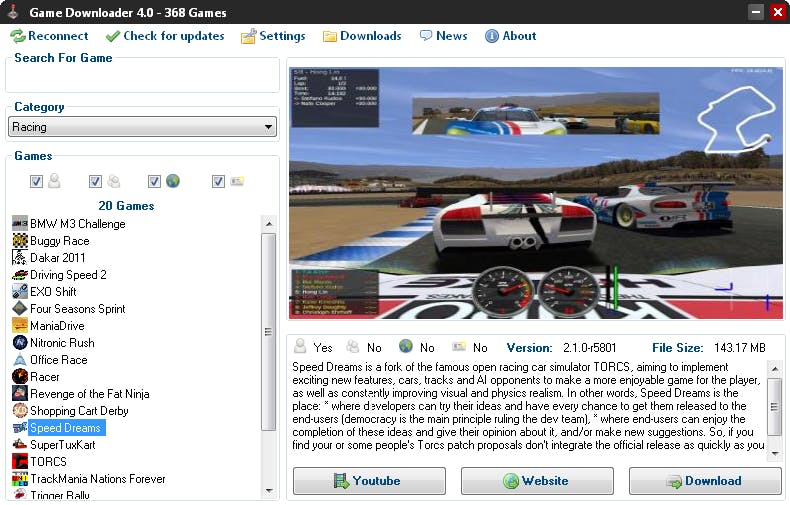The image size is (790, 505).
Task: Click the Four Seasons Sprint icon
Action: 20,308
